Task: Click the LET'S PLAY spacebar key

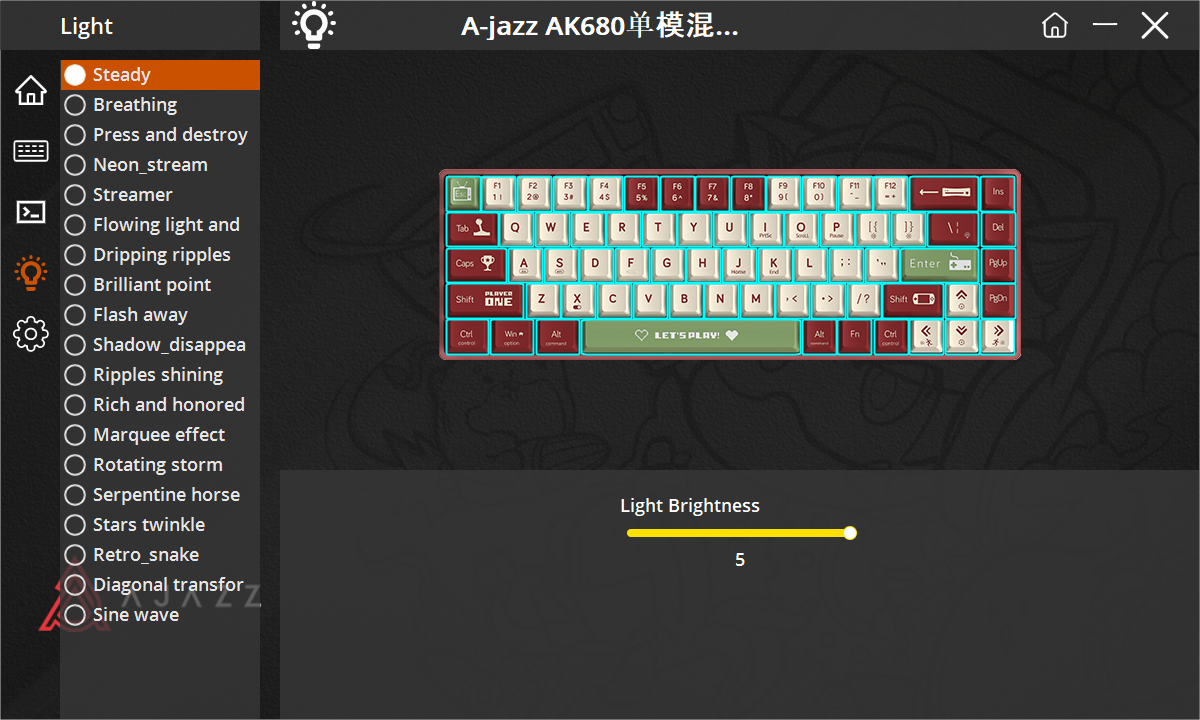Action: pyautogui.click(x=691, y=336)
